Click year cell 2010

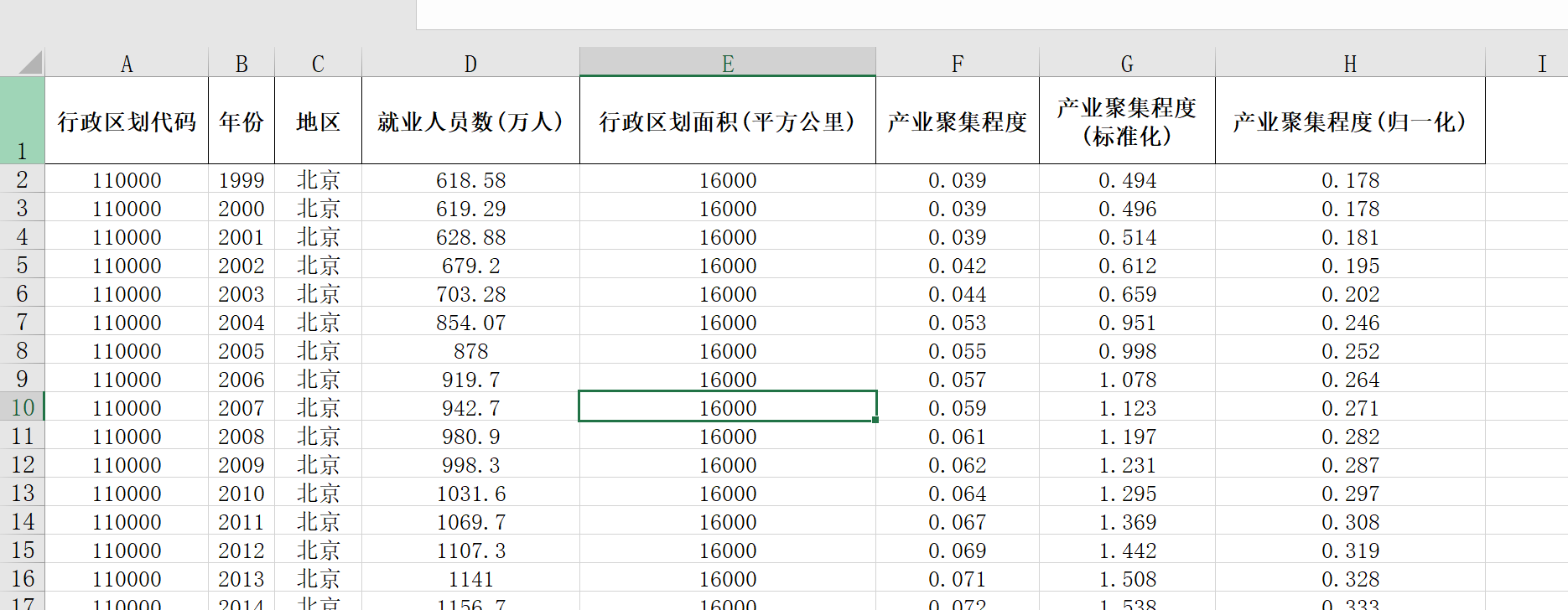point(241,493)
